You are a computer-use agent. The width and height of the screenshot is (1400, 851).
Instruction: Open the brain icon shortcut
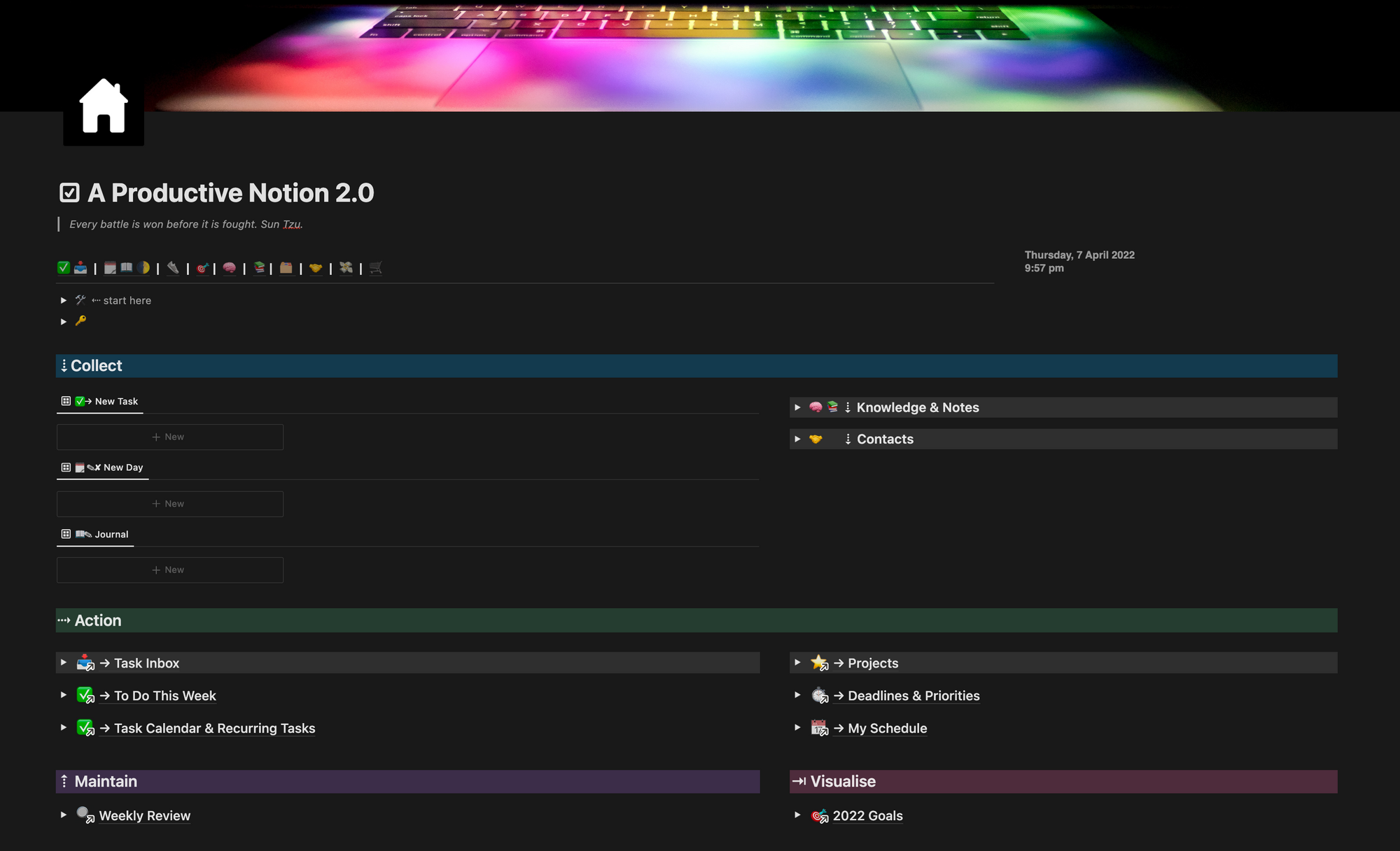tap(230, 267)
